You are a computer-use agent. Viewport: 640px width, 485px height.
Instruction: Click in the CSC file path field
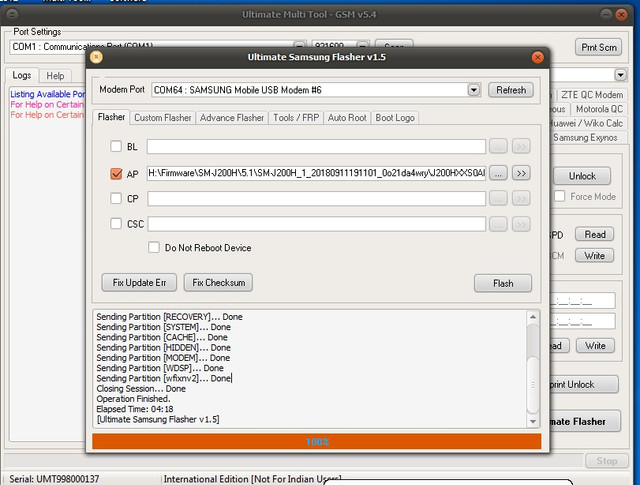pos(316,224)
